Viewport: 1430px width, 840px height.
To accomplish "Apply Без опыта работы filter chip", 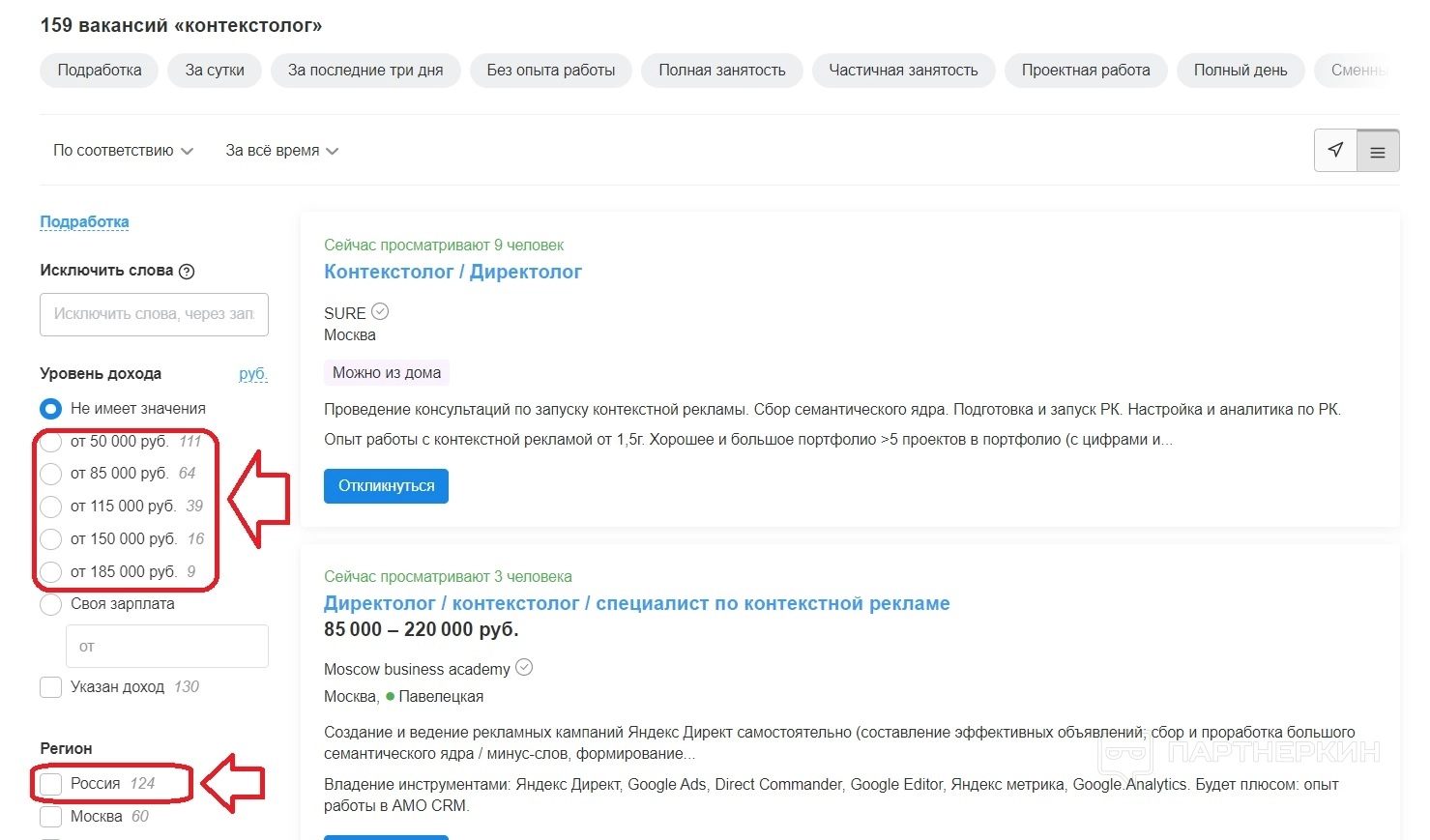I will [550, 71].
